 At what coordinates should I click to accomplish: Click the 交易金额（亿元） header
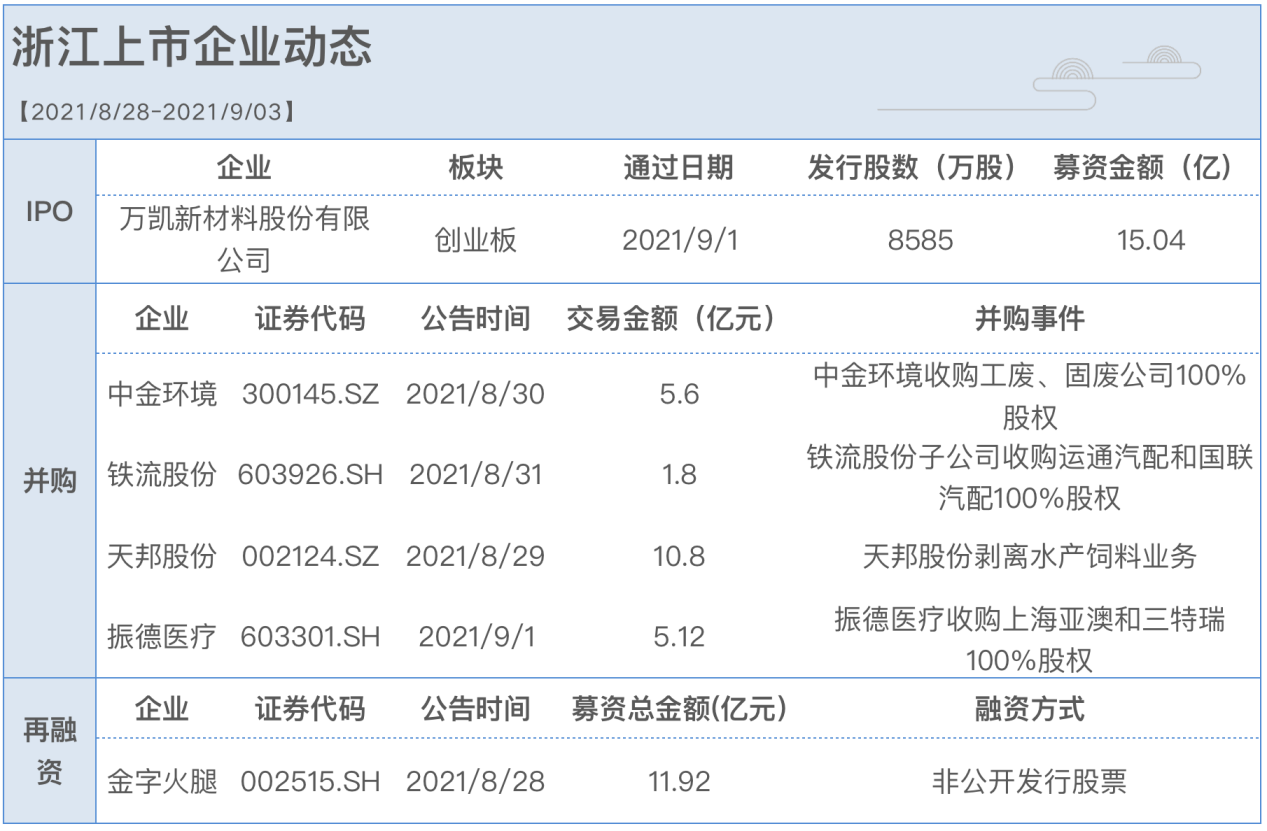point(671,319)
